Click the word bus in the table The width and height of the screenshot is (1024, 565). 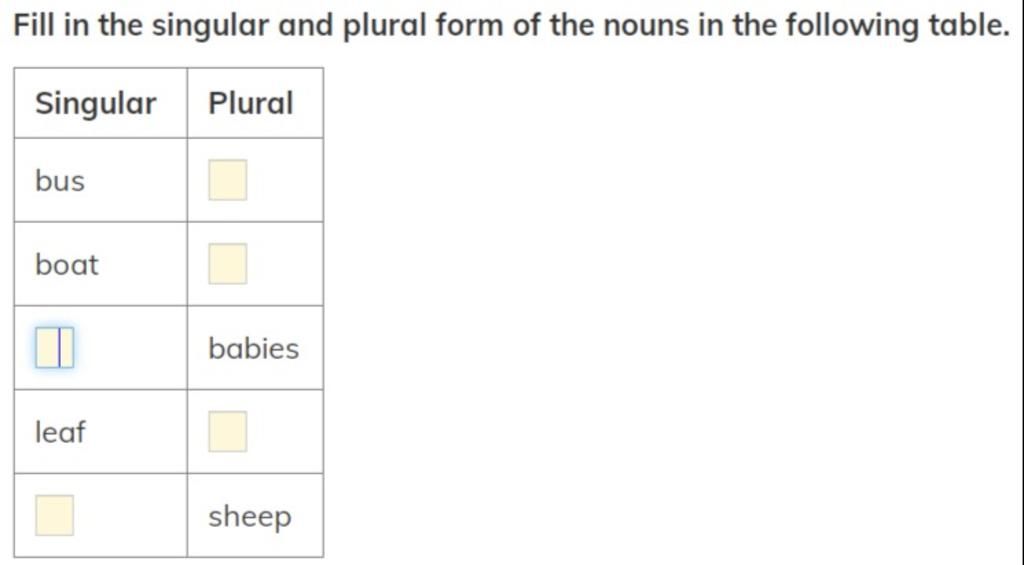point(60,181)
